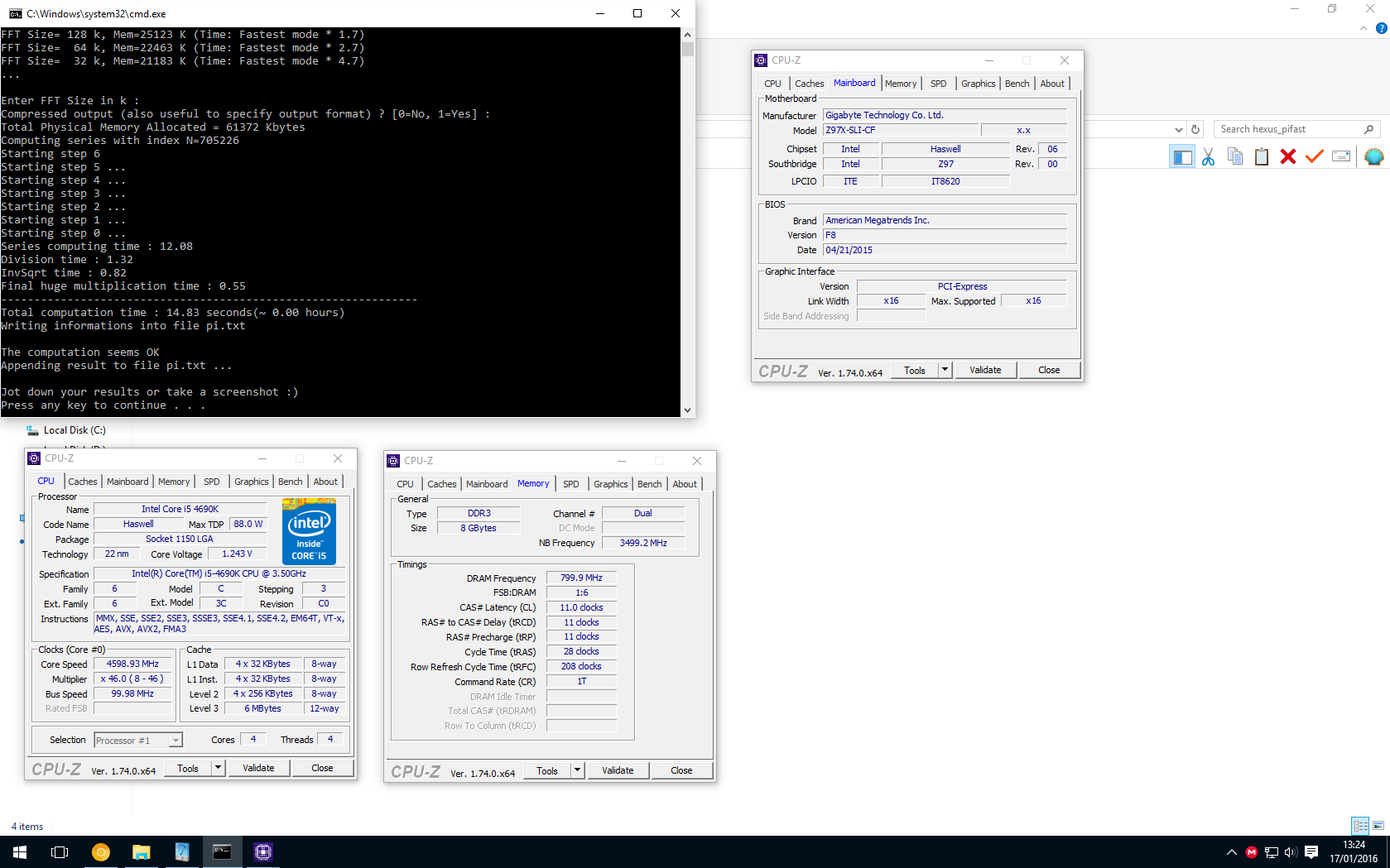
Task: Click the Search hexus_pifast field
Action: coord(1290,129)
